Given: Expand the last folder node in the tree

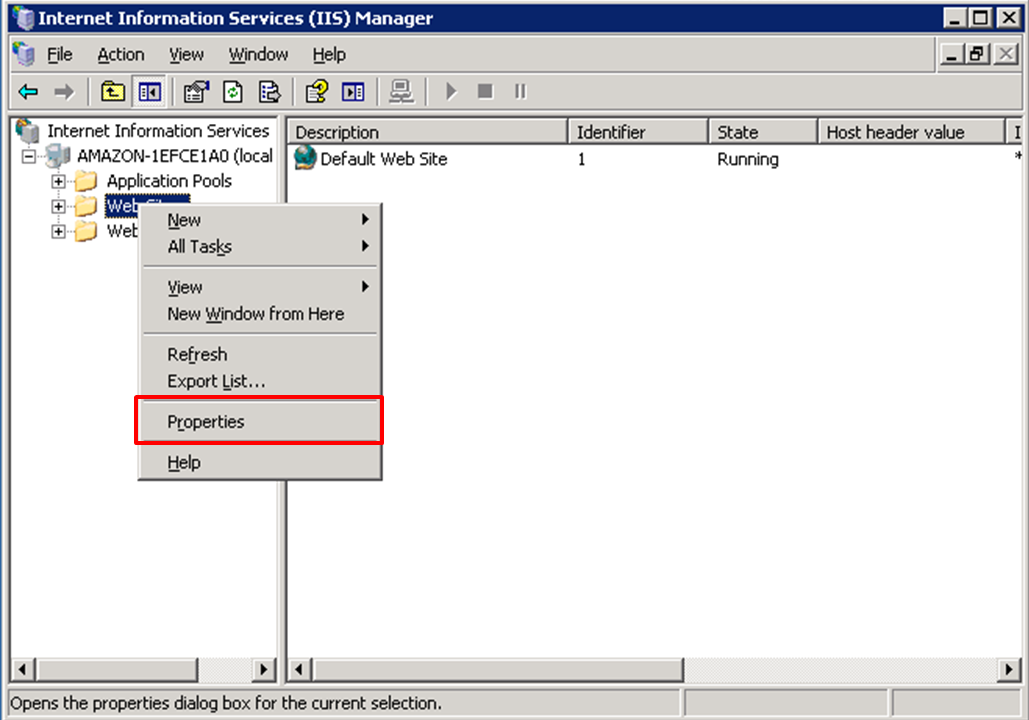Looking at the screenshot, I should 58,232.
